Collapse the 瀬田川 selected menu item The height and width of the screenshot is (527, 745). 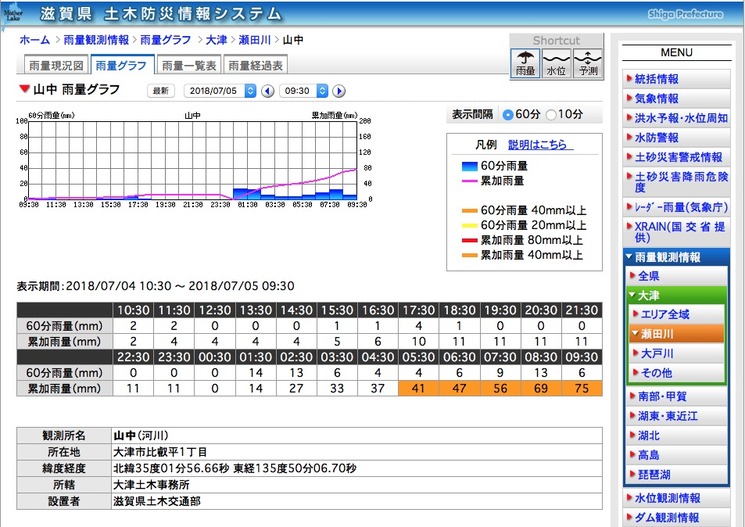pyautogui.click(x=677, y=334)
